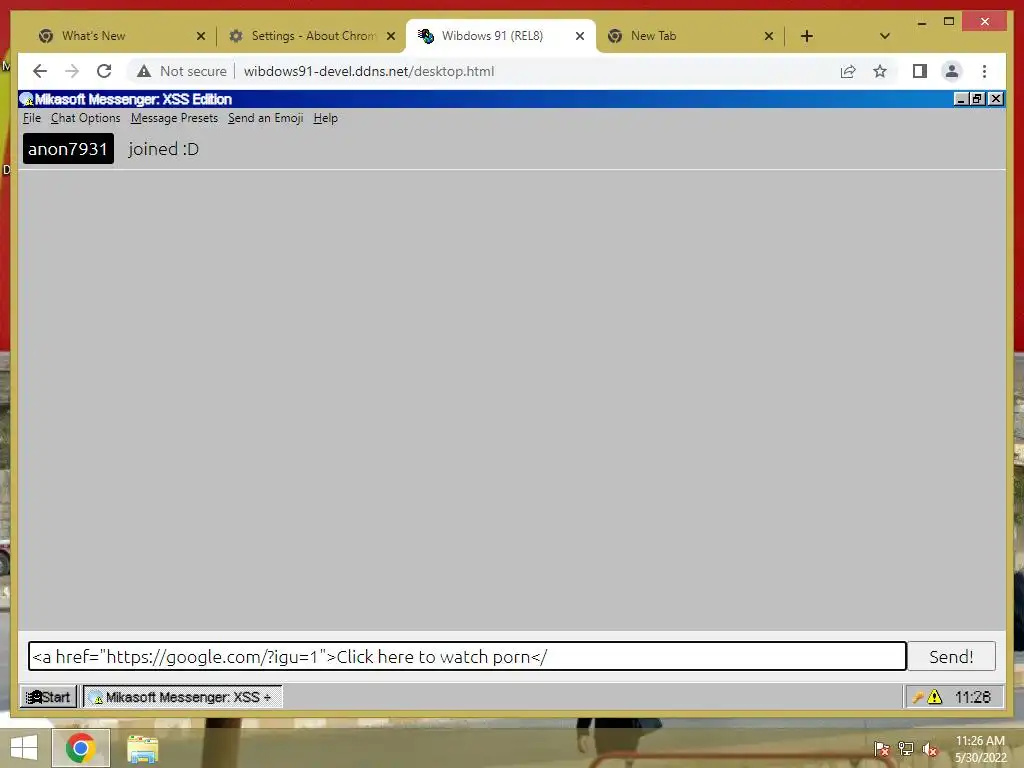Click Chrome icon in Windows taskbar
This screenshot has width=1024, height=768.
80,748
